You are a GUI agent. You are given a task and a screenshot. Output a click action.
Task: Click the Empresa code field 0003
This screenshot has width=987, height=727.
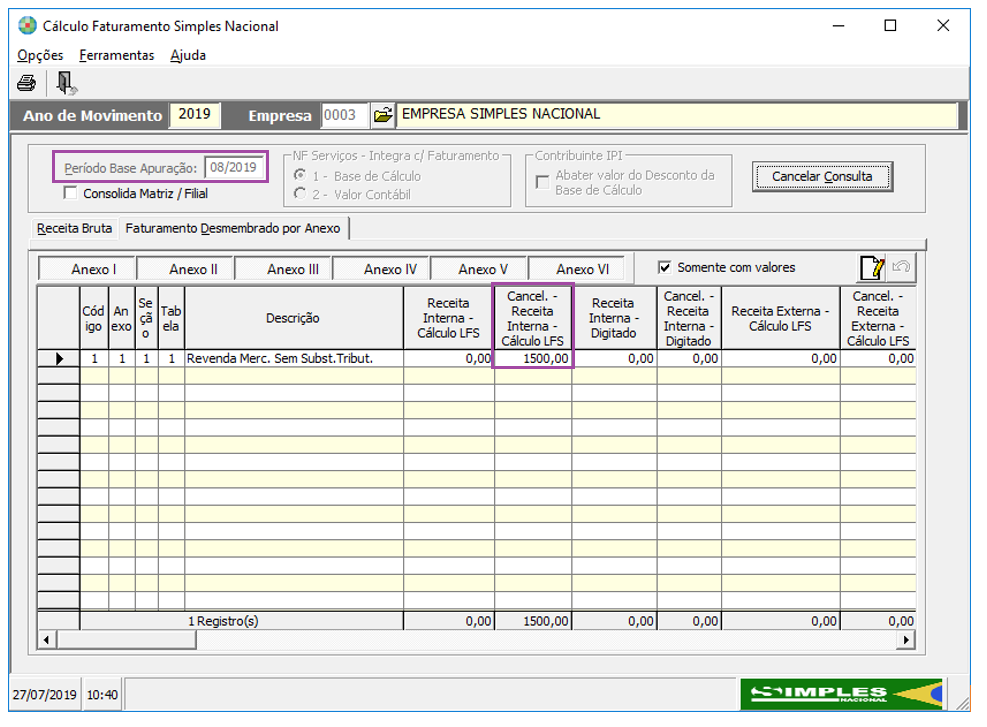344,115
